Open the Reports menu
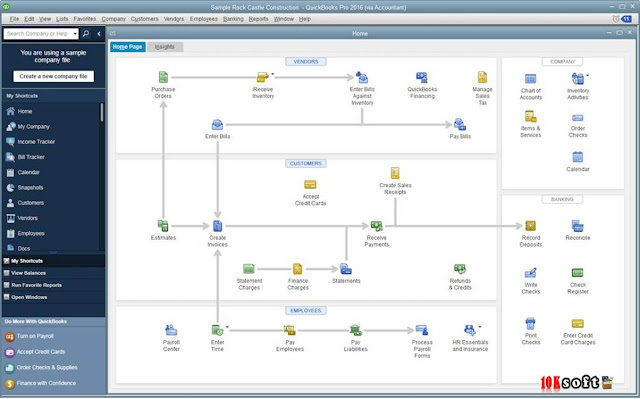 point(258,19)
